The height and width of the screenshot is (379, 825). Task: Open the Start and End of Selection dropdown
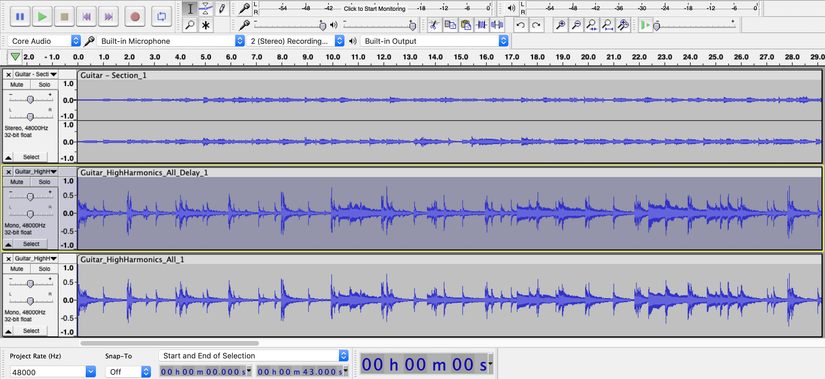coord(253,356)
